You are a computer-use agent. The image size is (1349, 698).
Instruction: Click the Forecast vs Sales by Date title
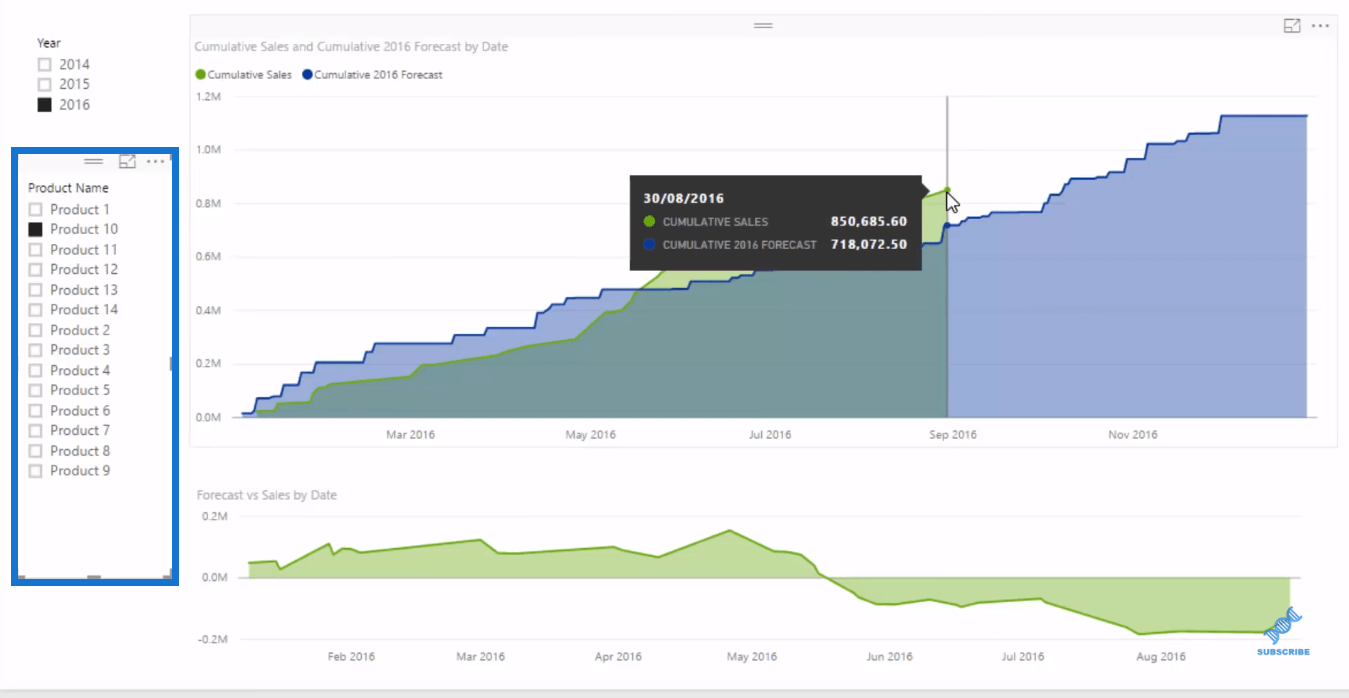tap(266, 495)
